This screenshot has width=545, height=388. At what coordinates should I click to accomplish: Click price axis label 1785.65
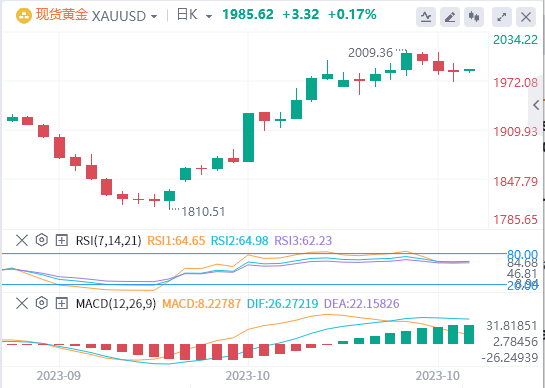tap(515, 220)
